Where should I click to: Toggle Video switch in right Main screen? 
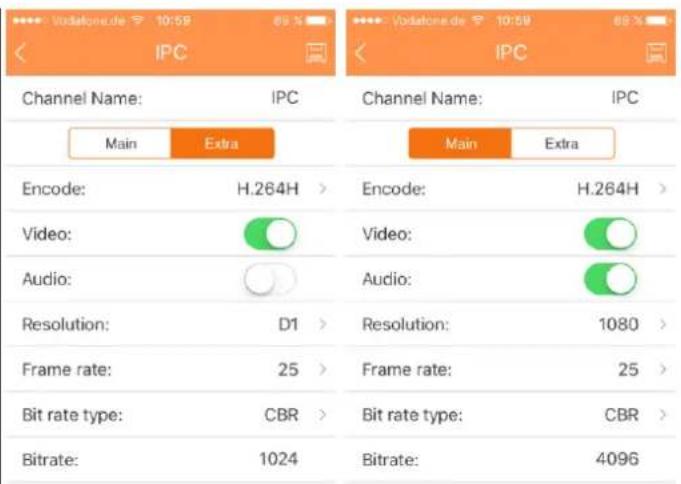pyautogui.click(x=610, y=234)
